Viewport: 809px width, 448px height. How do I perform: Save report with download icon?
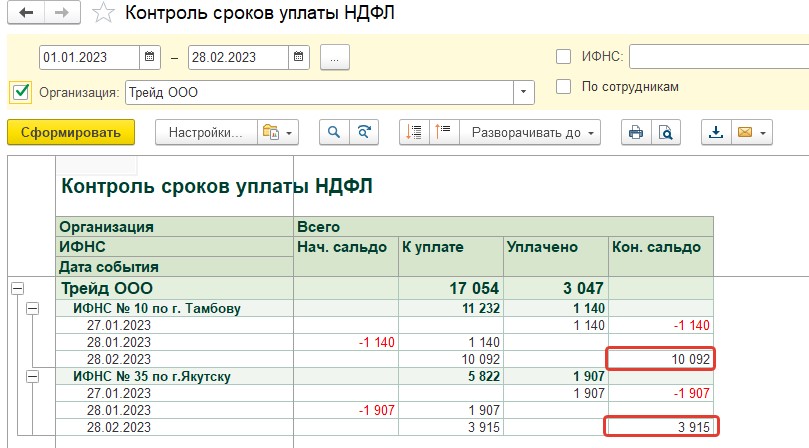[716, 133]
